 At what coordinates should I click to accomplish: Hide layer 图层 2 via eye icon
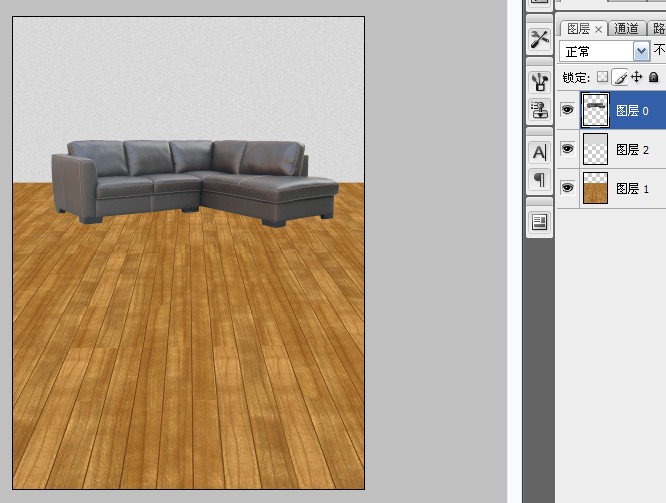coord(567,149)
